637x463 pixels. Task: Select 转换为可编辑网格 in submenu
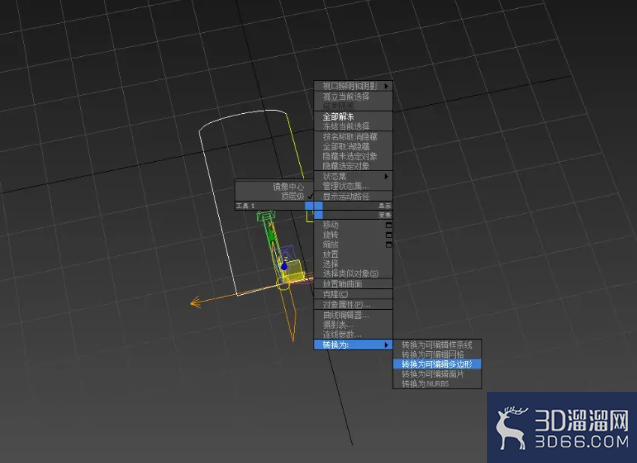[437, 355]
